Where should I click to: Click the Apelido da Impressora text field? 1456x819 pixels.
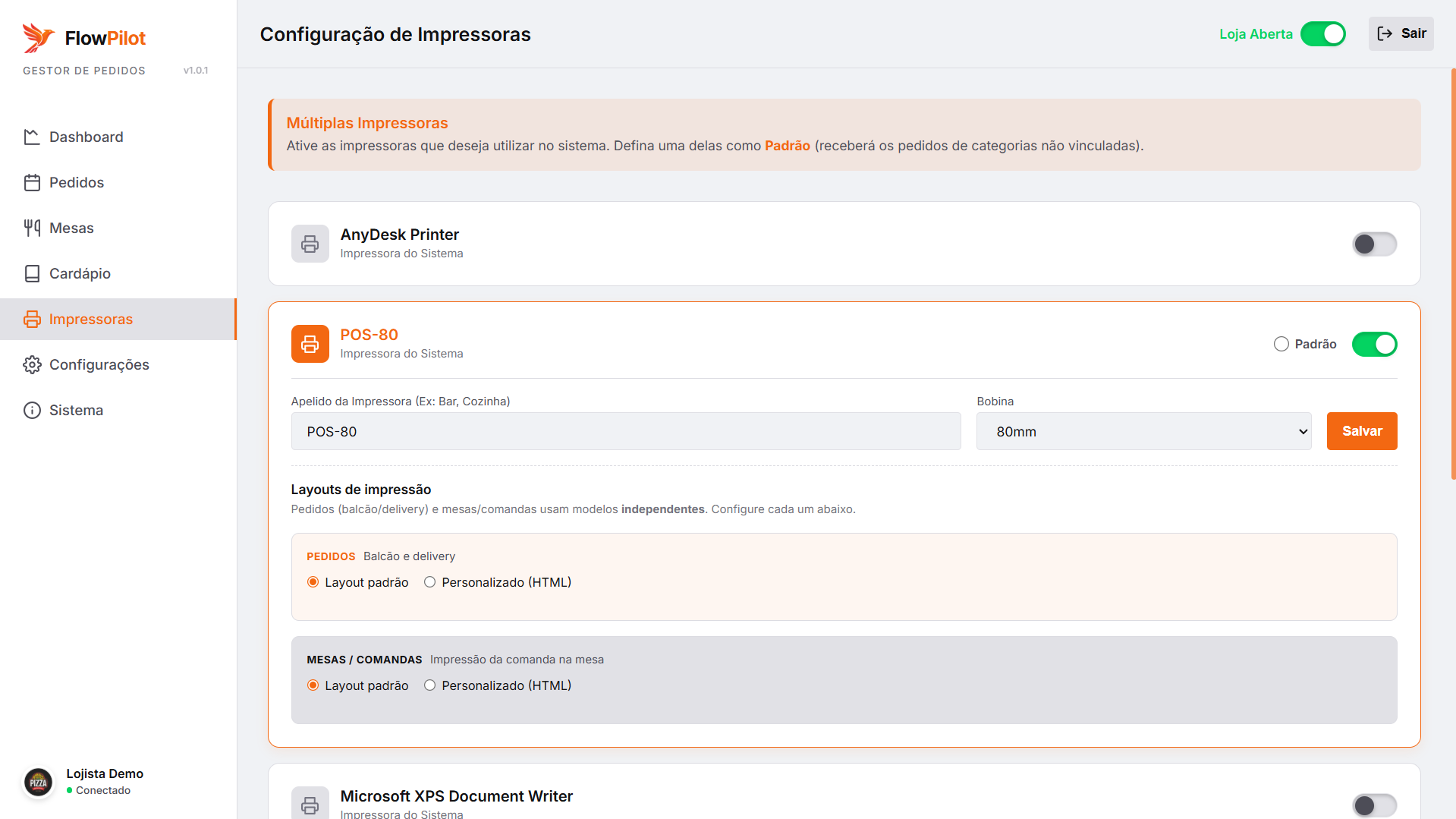pyautogui.click(x=625, y=431)
